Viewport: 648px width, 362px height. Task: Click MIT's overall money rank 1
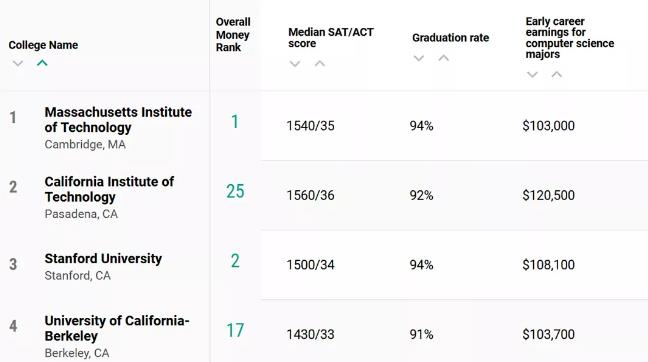235,121
